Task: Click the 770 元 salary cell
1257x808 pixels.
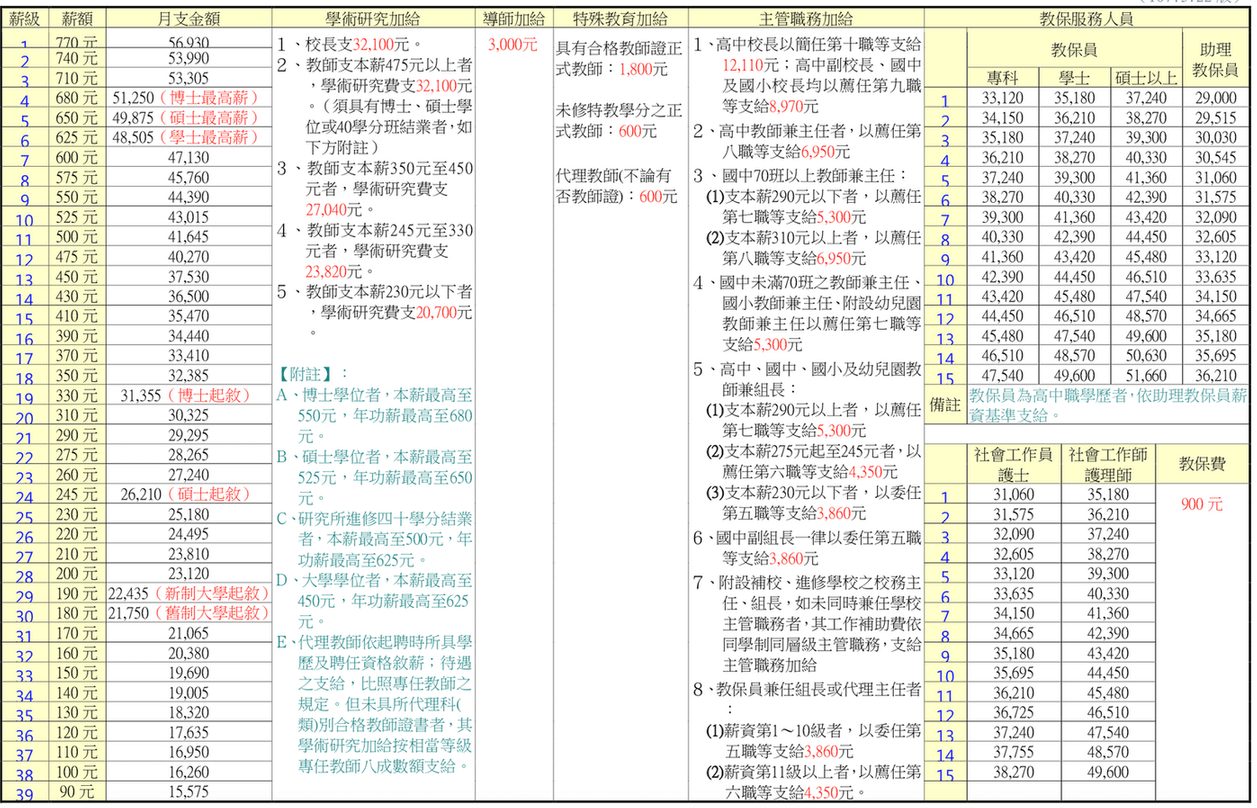Action: coord(75,42)
